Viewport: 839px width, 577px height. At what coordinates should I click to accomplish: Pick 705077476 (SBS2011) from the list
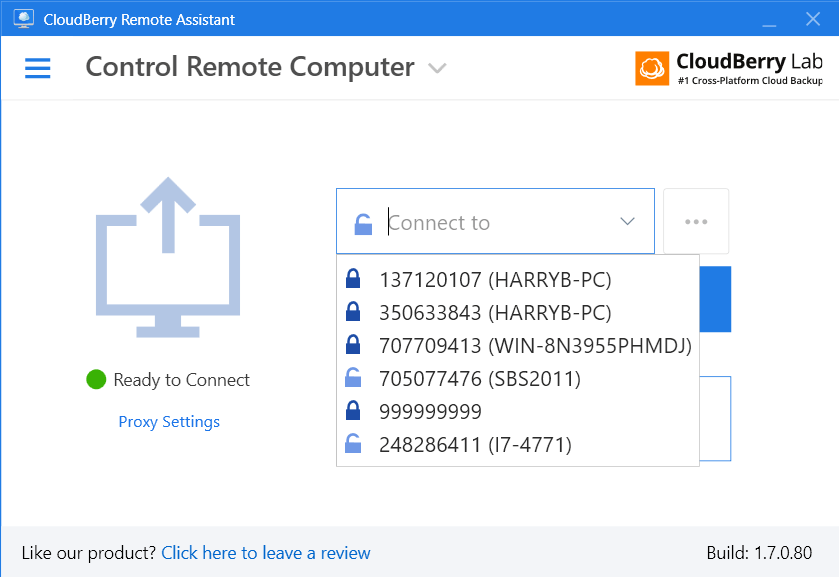[480, 379]
